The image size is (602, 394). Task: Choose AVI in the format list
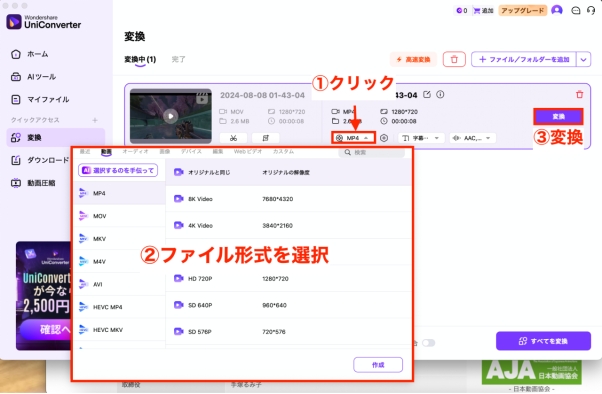coord(119,284)
